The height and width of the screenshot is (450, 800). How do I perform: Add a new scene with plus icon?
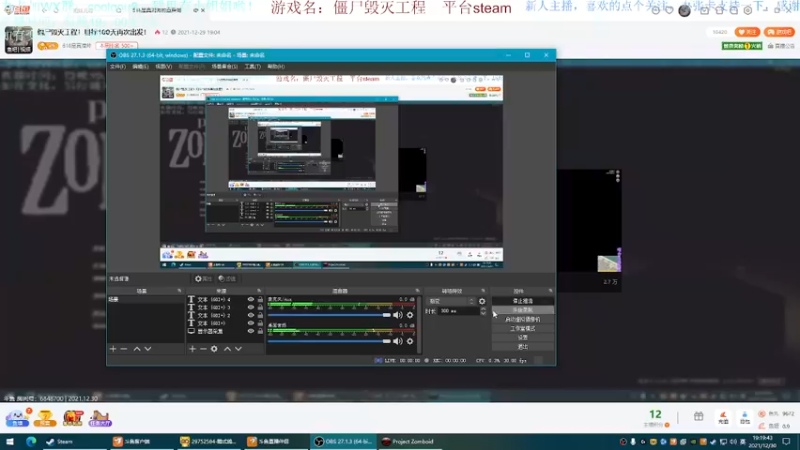[113, 349]
